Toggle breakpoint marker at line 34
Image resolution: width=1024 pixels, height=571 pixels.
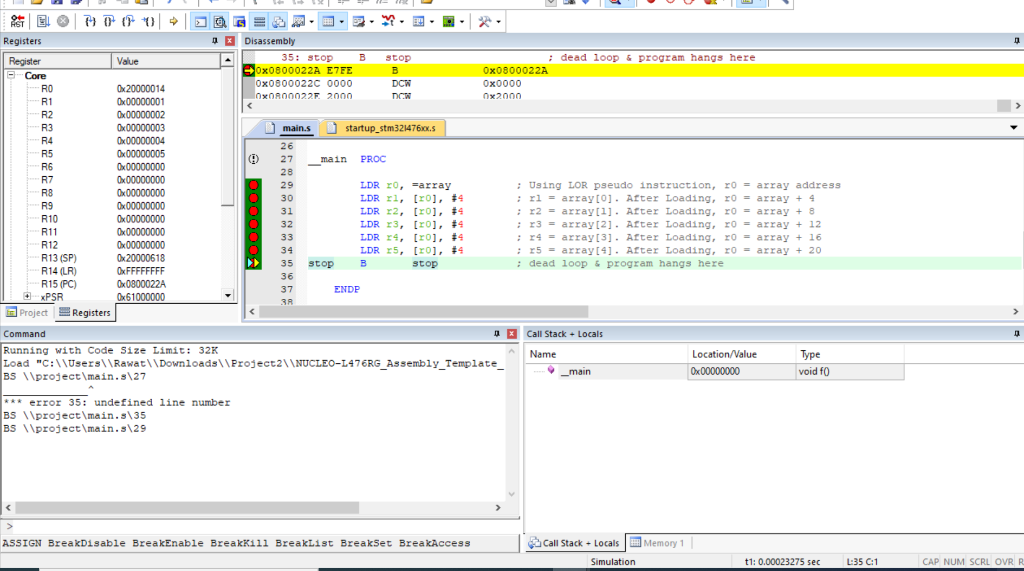253,250
